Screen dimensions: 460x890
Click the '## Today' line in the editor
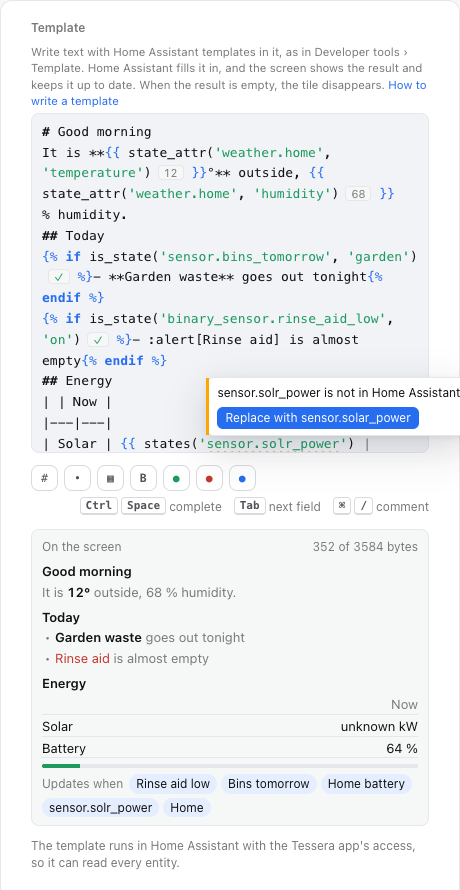coord(73,235)
